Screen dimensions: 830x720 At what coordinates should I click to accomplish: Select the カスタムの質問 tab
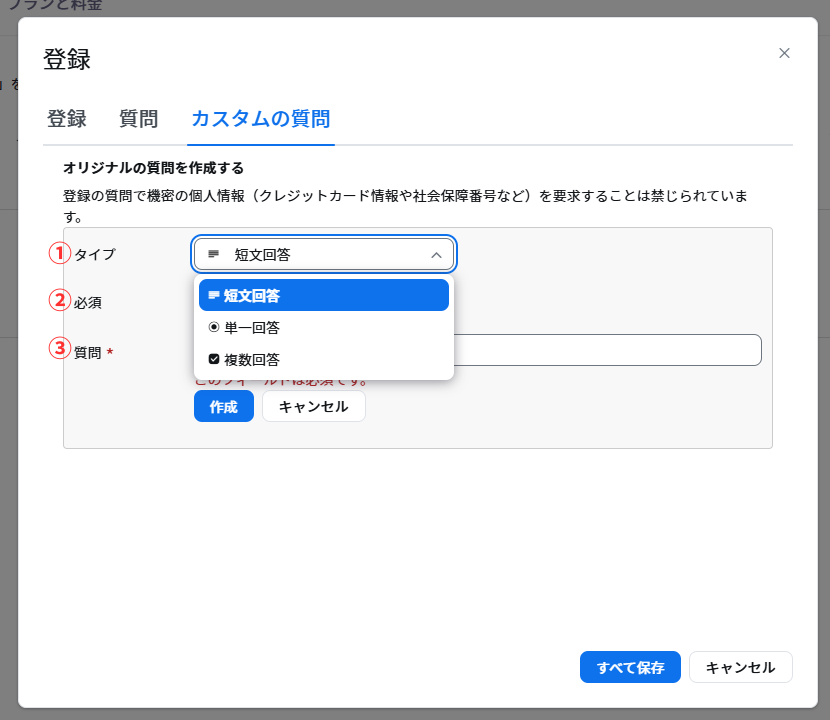260,119
